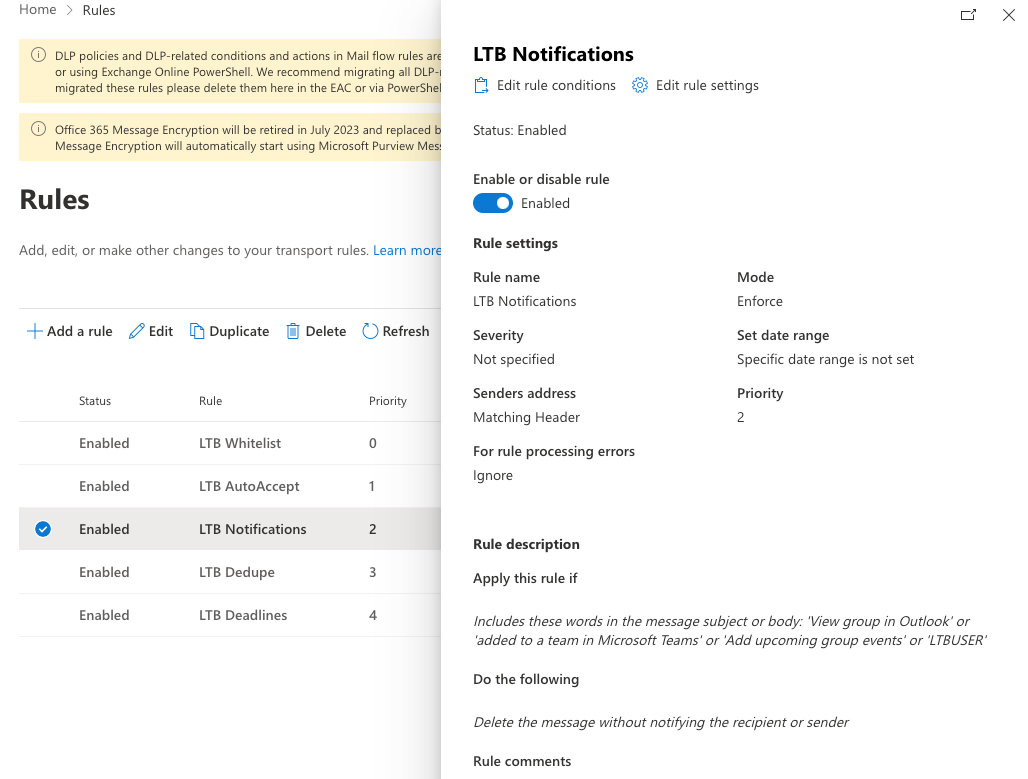This screenshot has width=1028, height=779.
Task: Click the Add a rule label
Action: (79, 331)
